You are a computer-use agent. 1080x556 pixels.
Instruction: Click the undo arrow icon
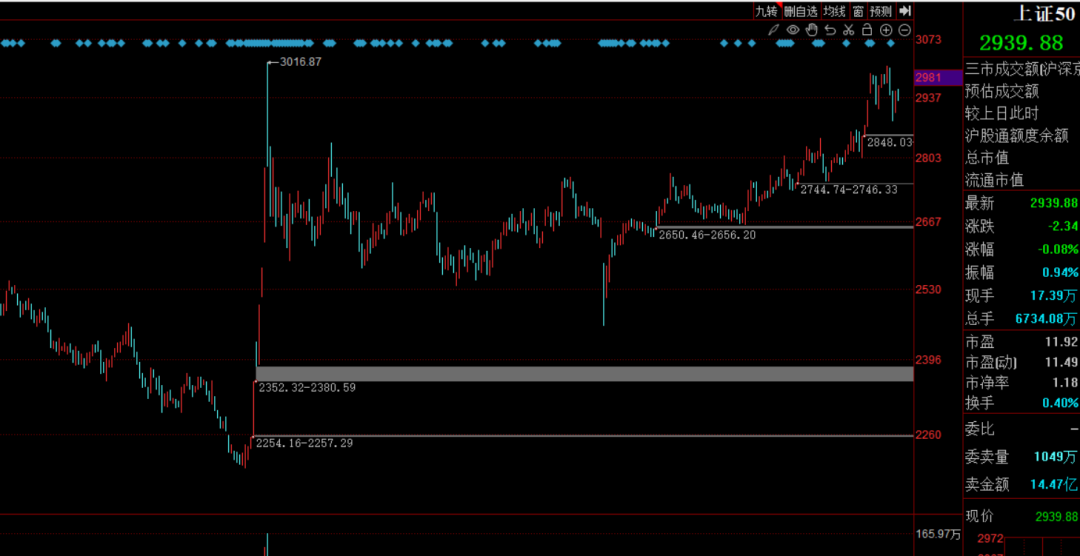tap(830, 30)
